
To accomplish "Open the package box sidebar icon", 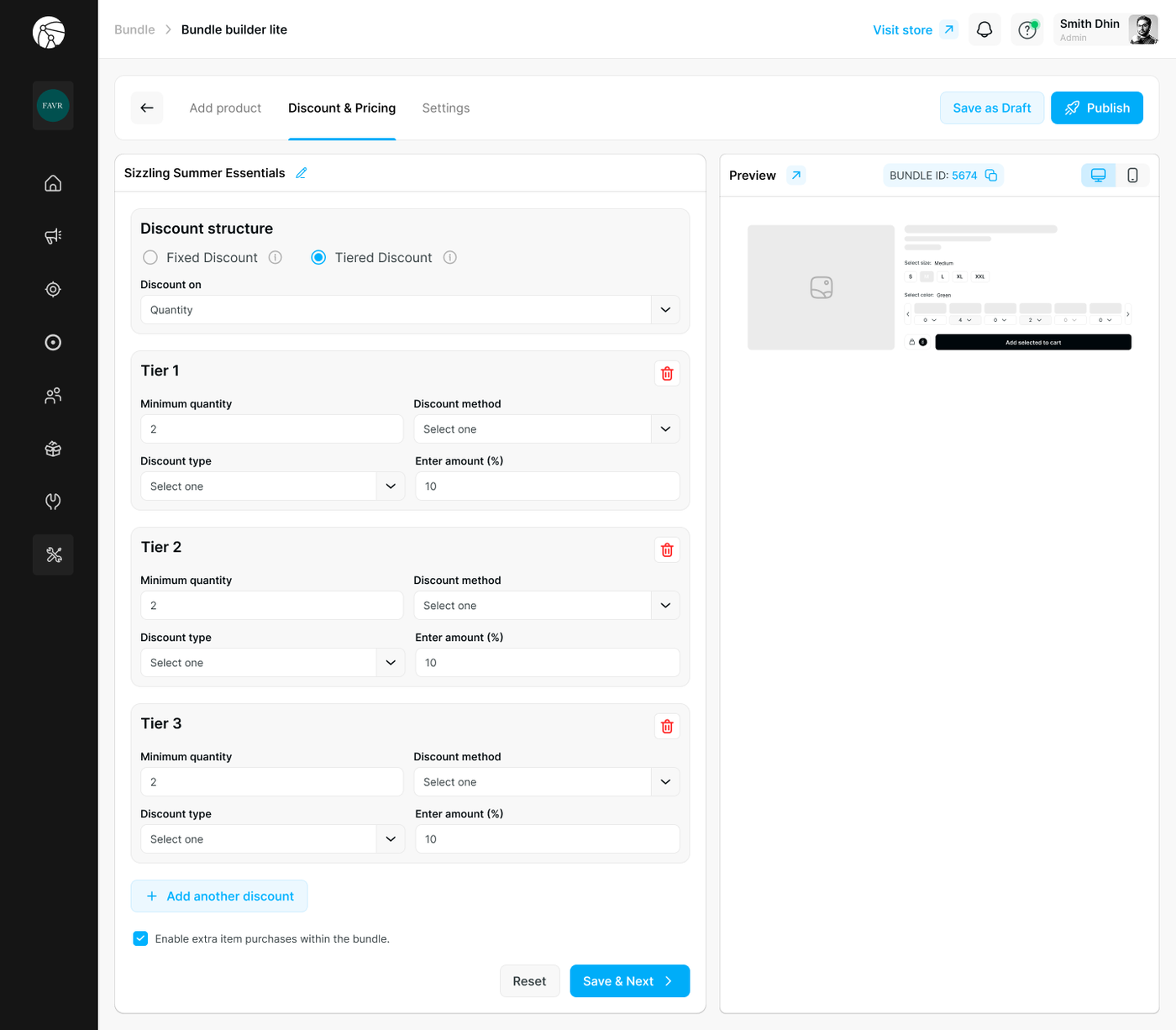I will click(53, 449).
